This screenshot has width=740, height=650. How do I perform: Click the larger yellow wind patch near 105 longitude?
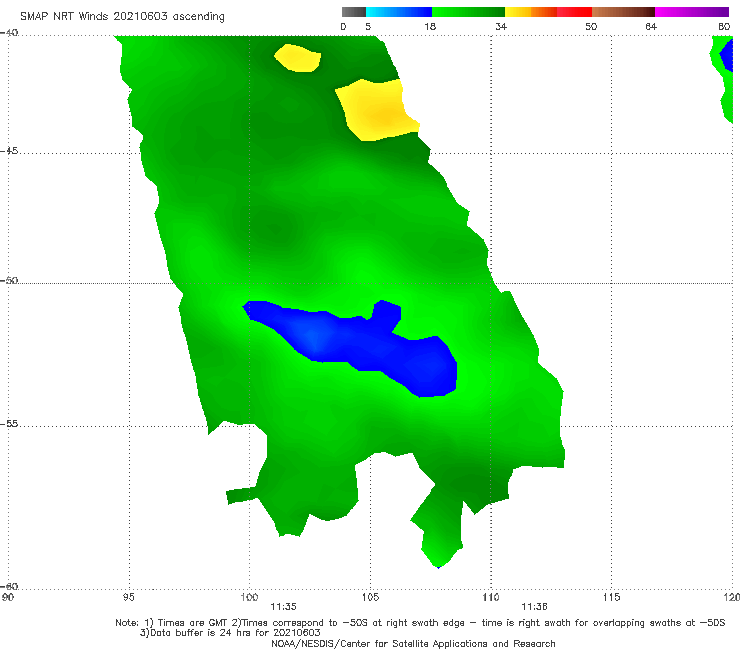tap(377, 110)
